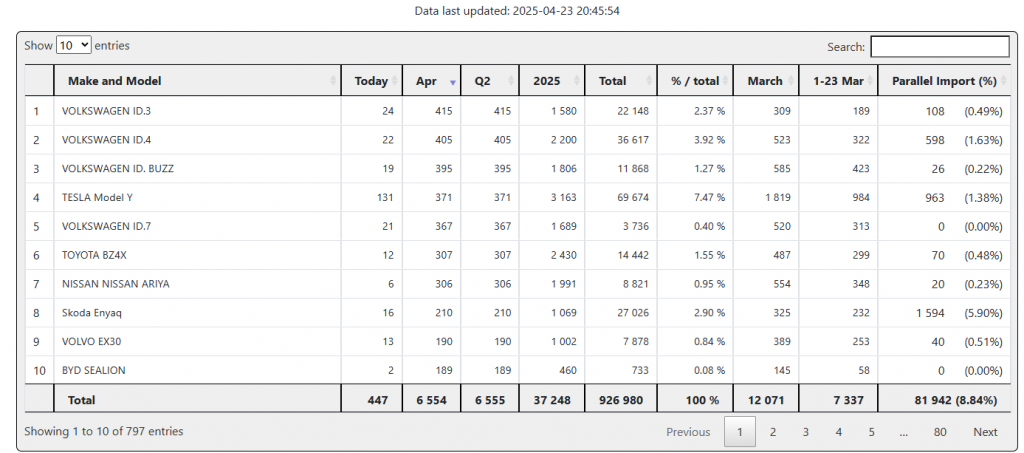Sort by % / total column
Image resolution: width=1024 pixels, height=453 pixels.
coord(694,81)
